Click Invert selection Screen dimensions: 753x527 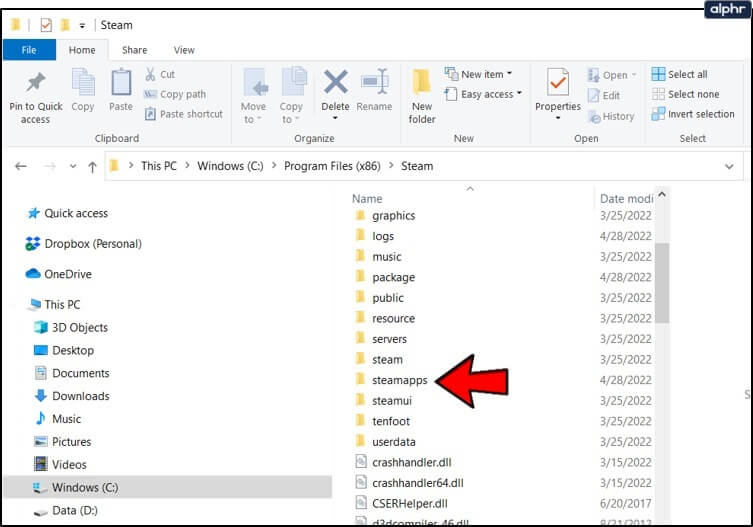pyautogui.click(x=693, y=114)
